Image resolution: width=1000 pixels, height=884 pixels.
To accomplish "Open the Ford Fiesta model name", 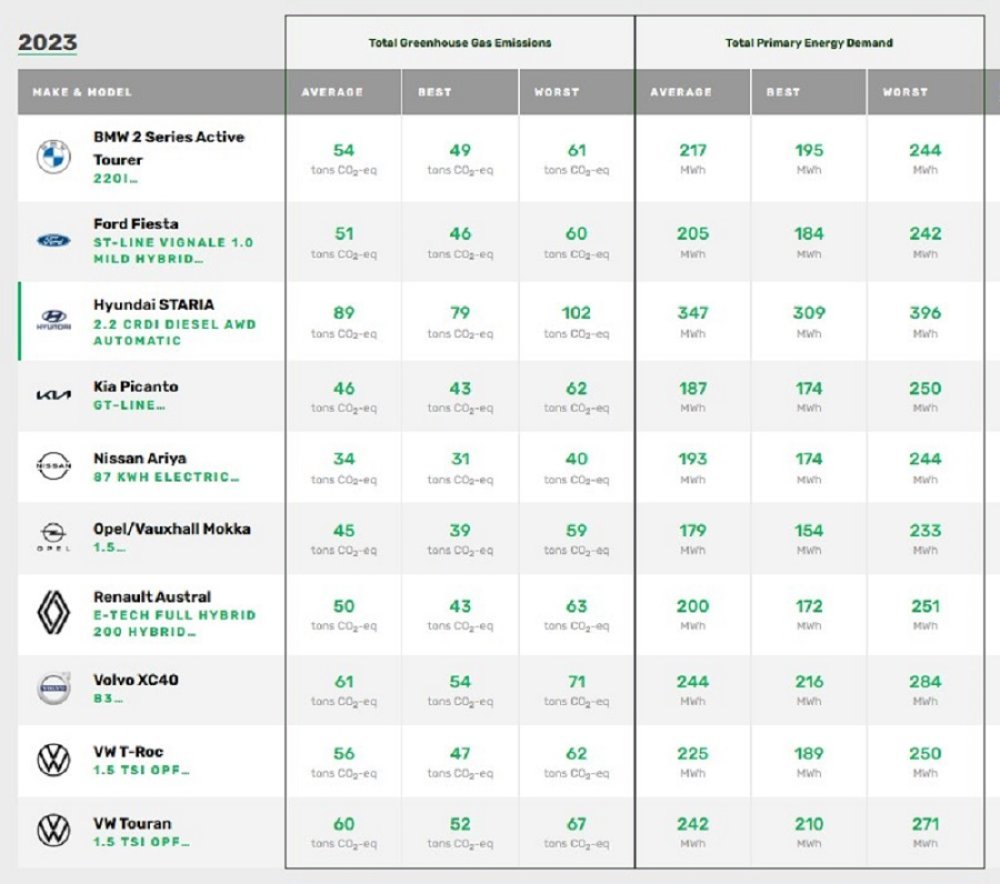I will (x=136, y=224).
